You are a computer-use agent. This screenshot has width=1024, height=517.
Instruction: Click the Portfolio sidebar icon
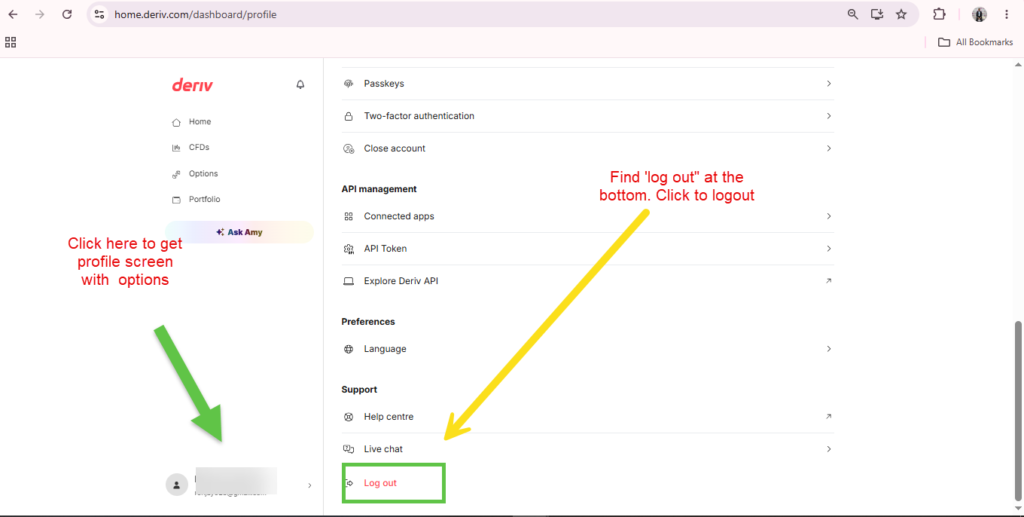click(176, 200)
